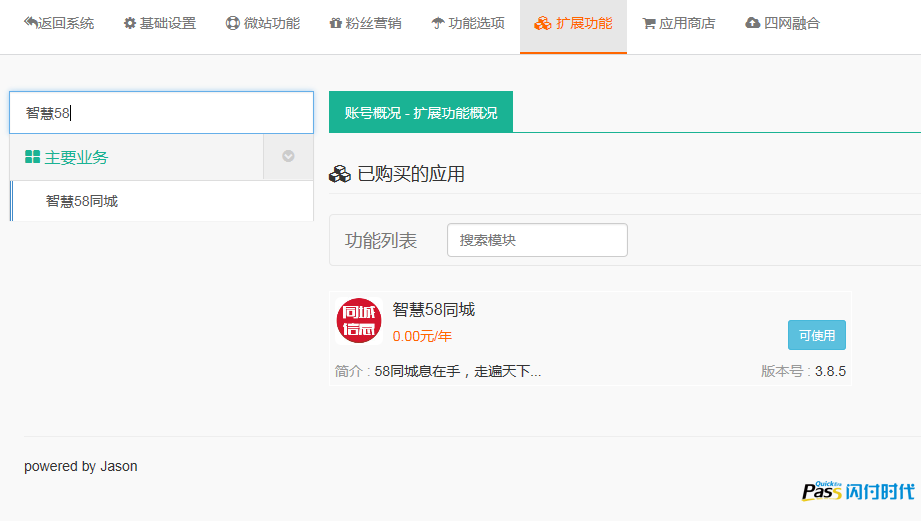The height and width of the screenshot is (521, 921).
Task: Click the umbrella icon beside 功能选项
Action: [438, 23]
